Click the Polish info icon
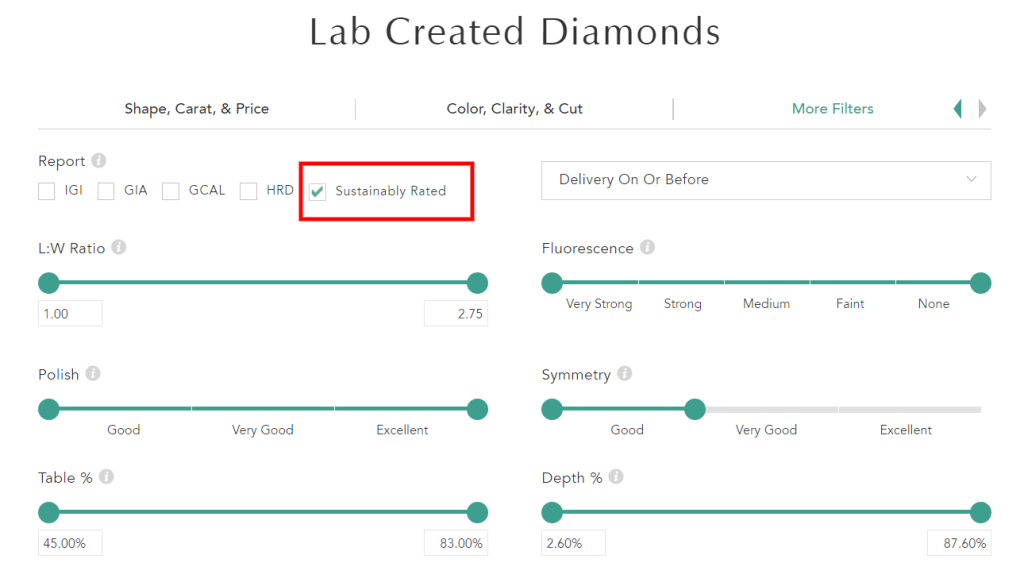1024x586 pixels. 93,374
